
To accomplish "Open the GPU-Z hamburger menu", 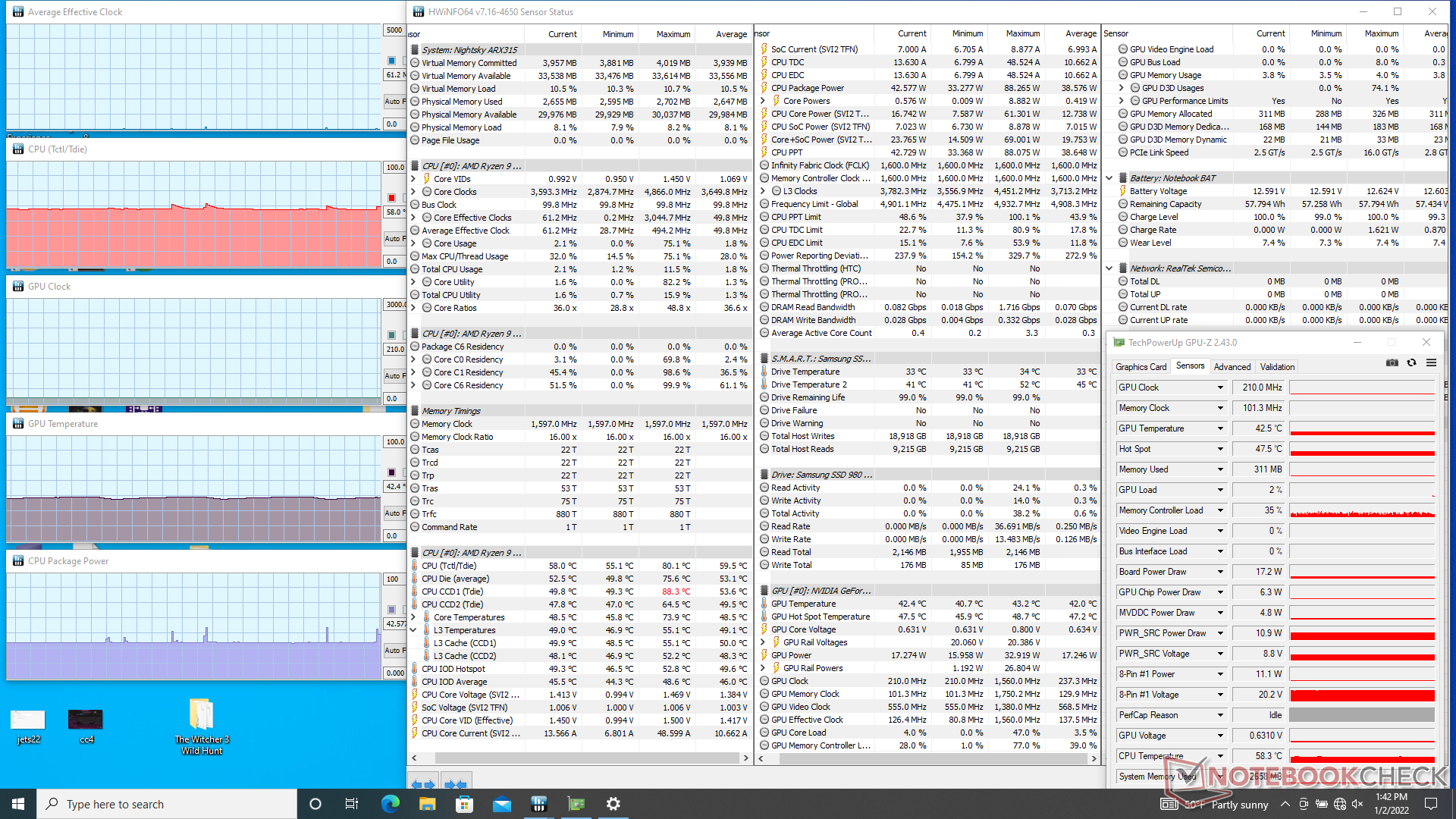I will [x=1431, y=363].
